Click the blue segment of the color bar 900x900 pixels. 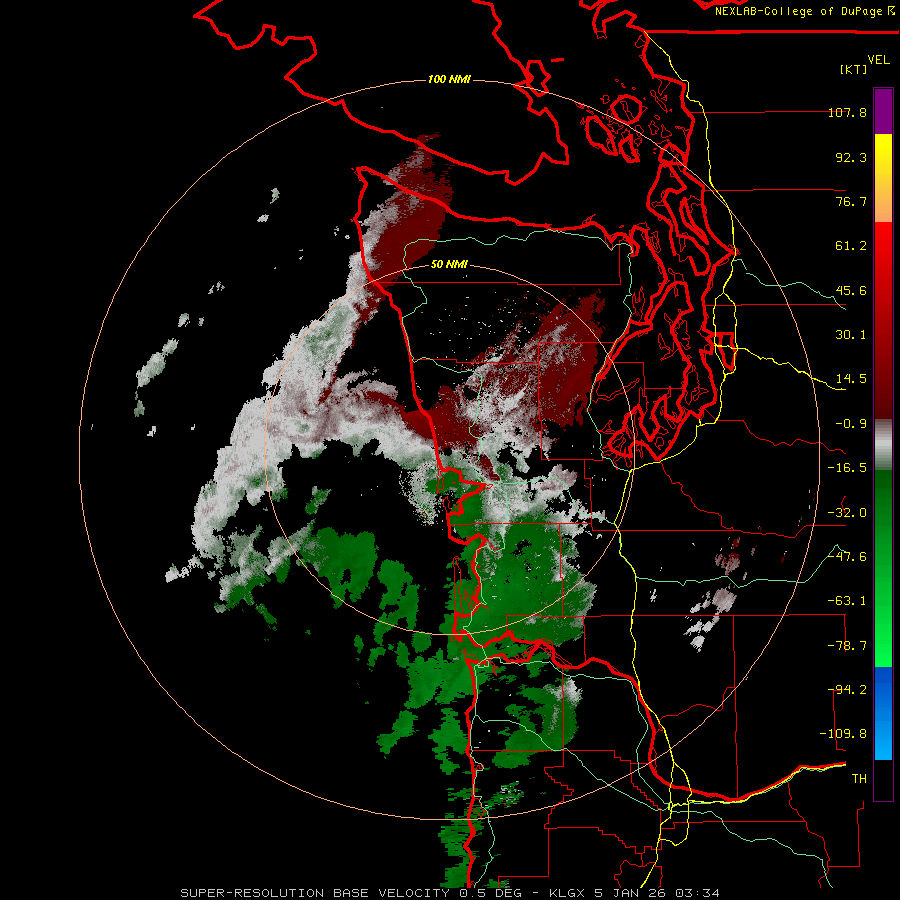(883, 713)
